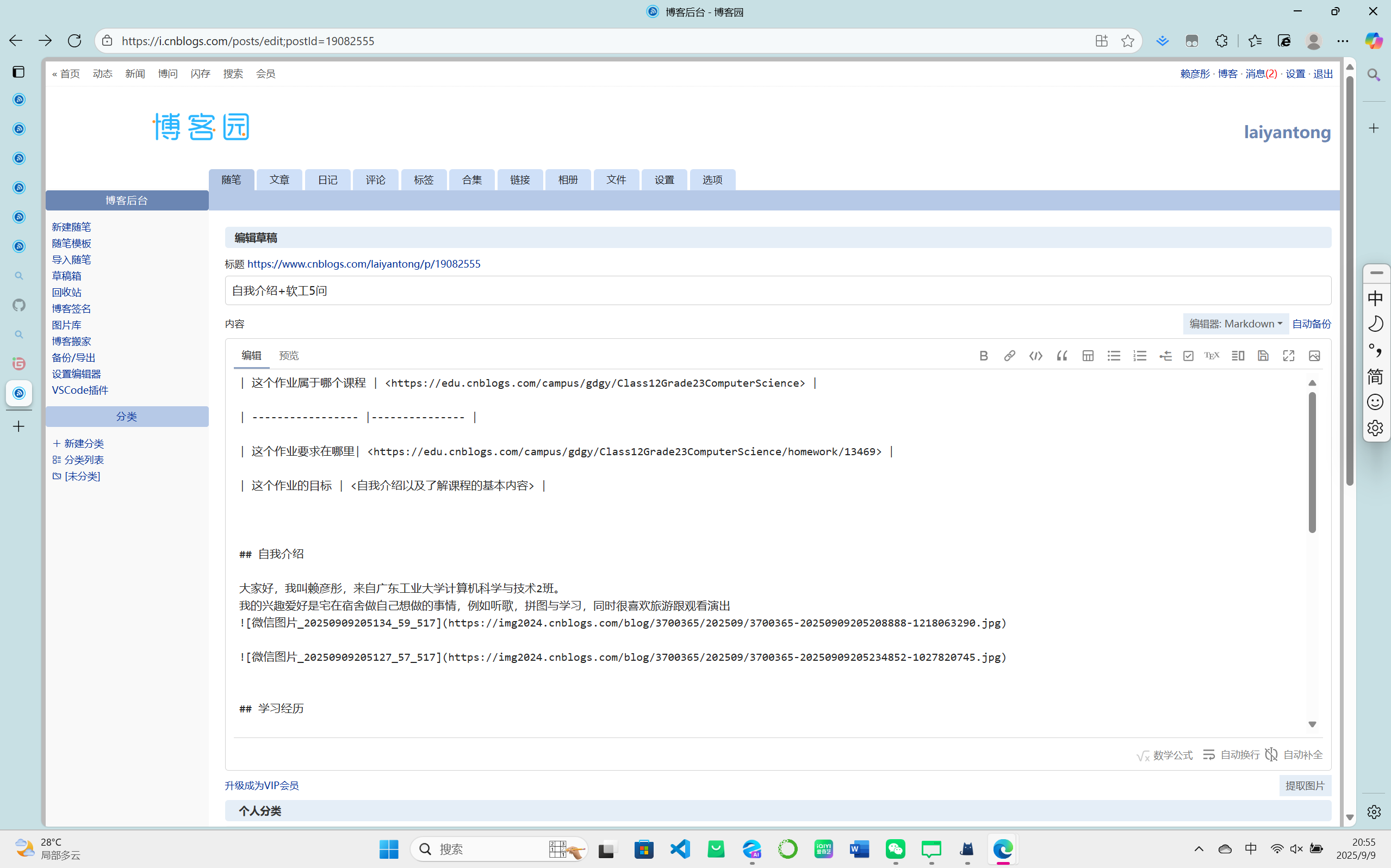The height and width of the screenshot is (868, 1391).
Task: Toggle bold formatting in editor toolbar
Action: pyautogui.click(x=984, y=356)
